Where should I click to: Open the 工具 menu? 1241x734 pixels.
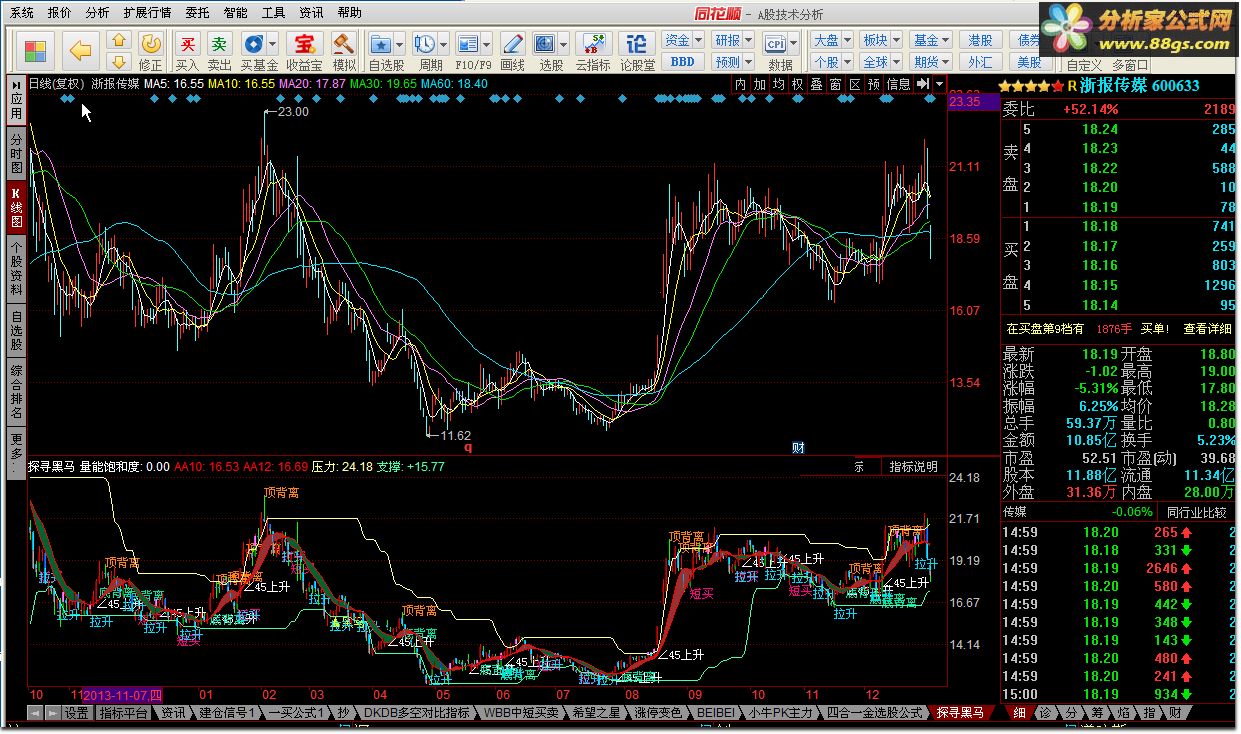273,13
